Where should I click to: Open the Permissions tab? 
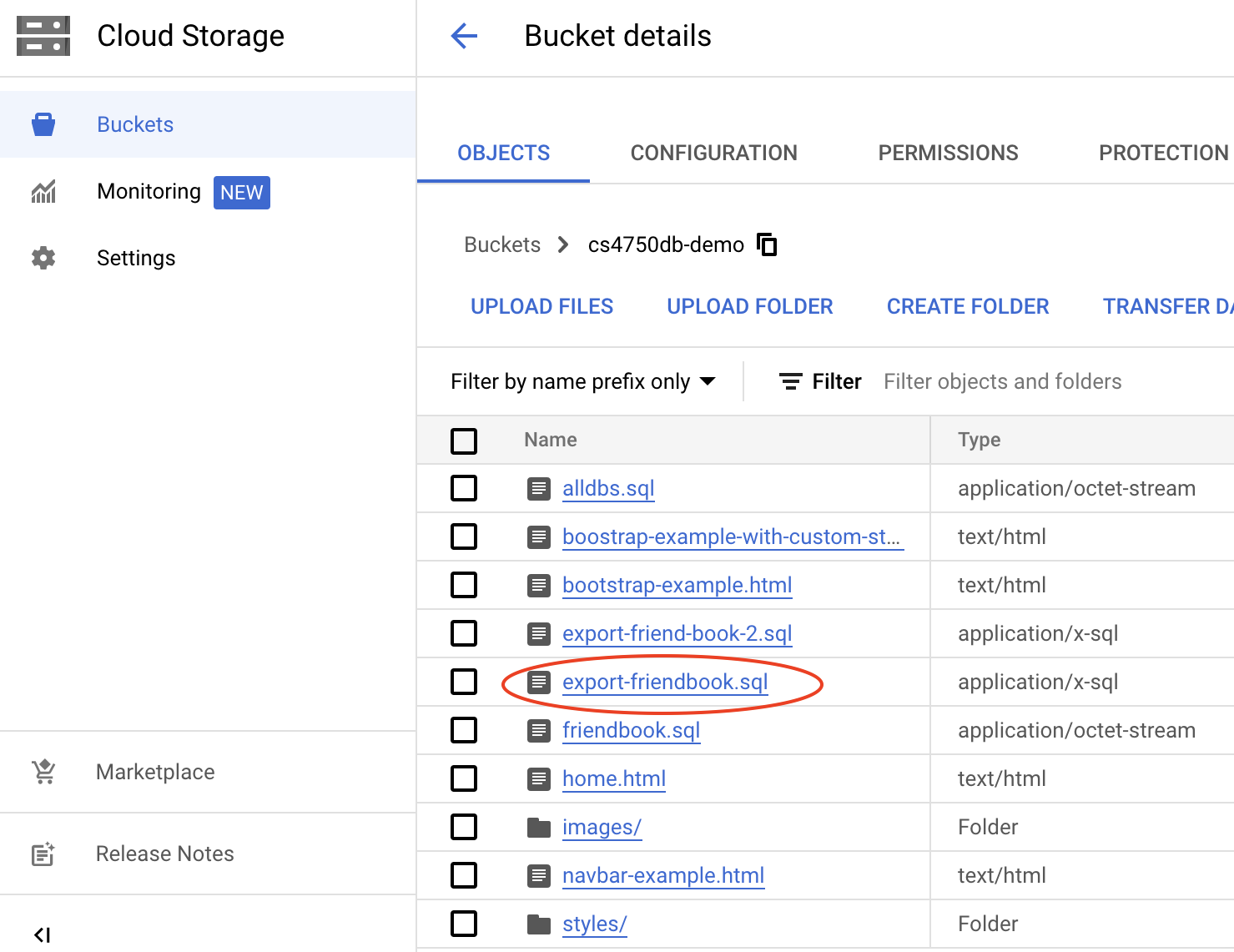tap(948, 153)
